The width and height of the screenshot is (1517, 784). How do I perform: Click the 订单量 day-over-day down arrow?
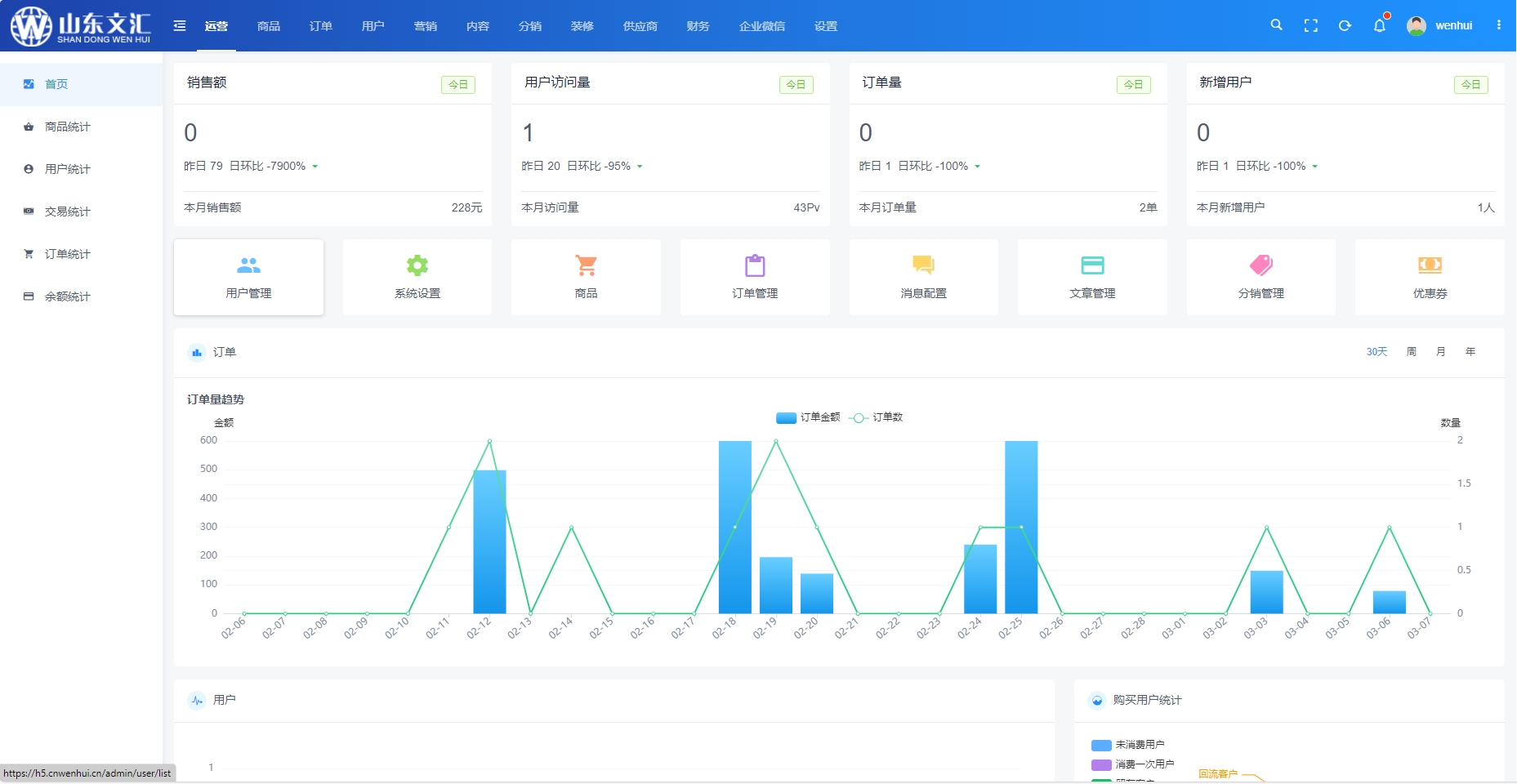click(x=977, y=167)
